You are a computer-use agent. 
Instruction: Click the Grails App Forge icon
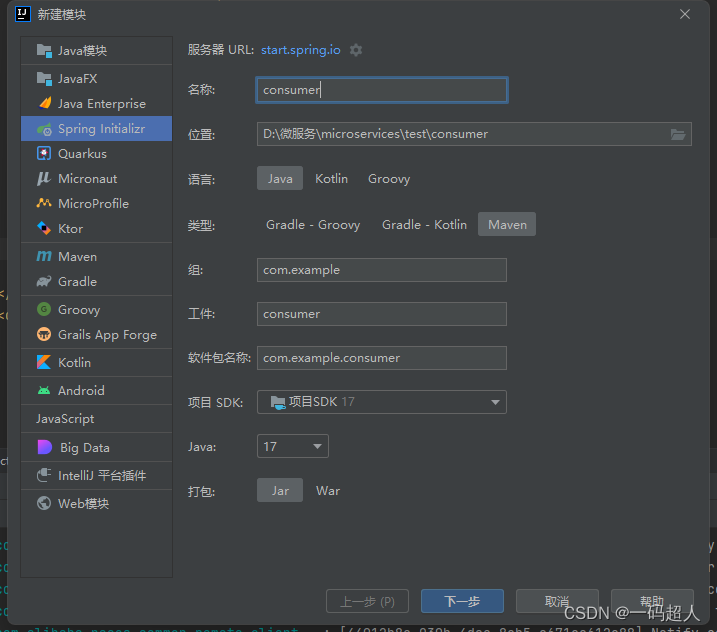[x=44, y=334]
